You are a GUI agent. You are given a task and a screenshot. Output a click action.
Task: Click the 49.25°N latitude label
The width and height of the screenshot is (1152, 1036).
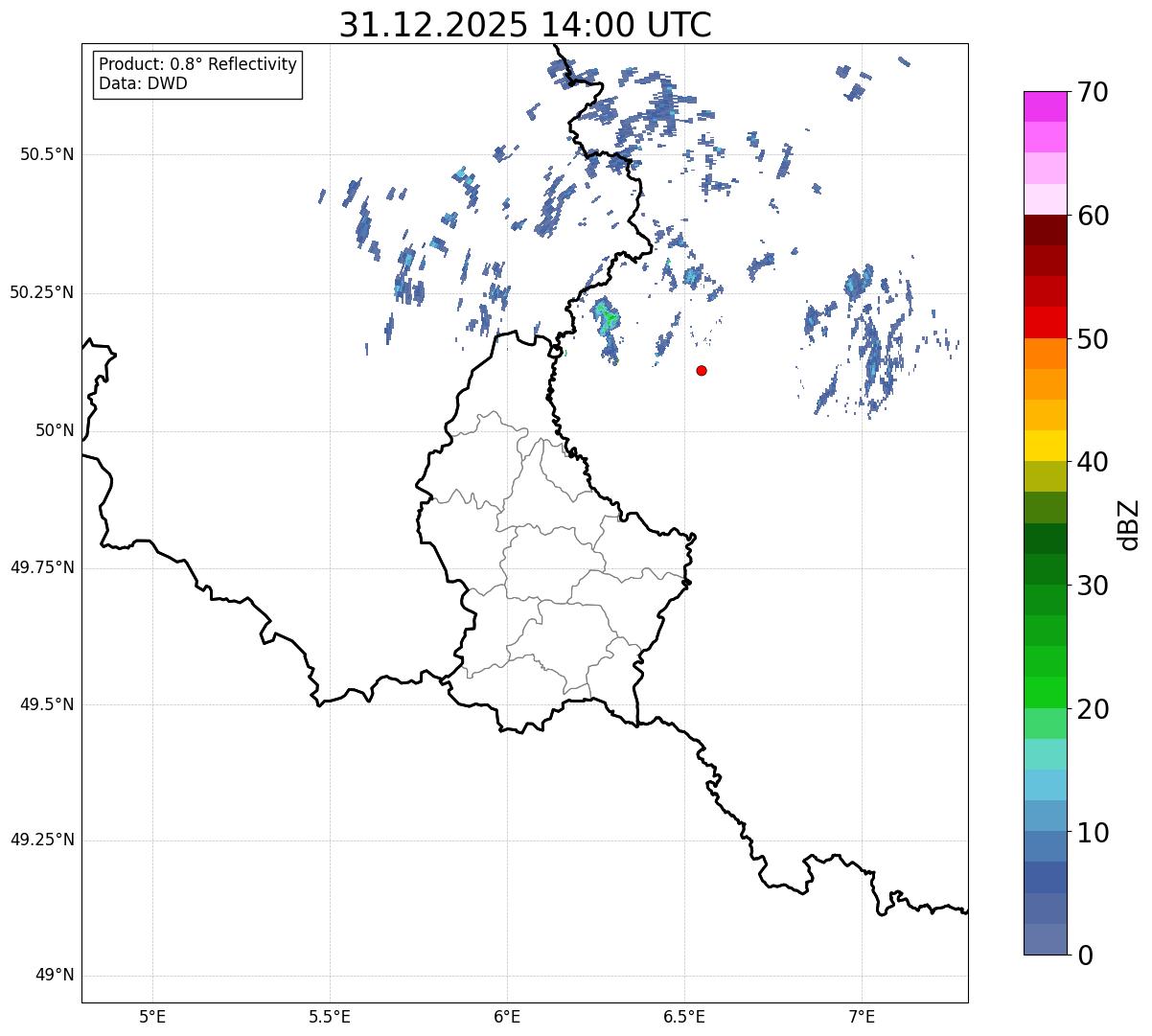tap(42, 840)
